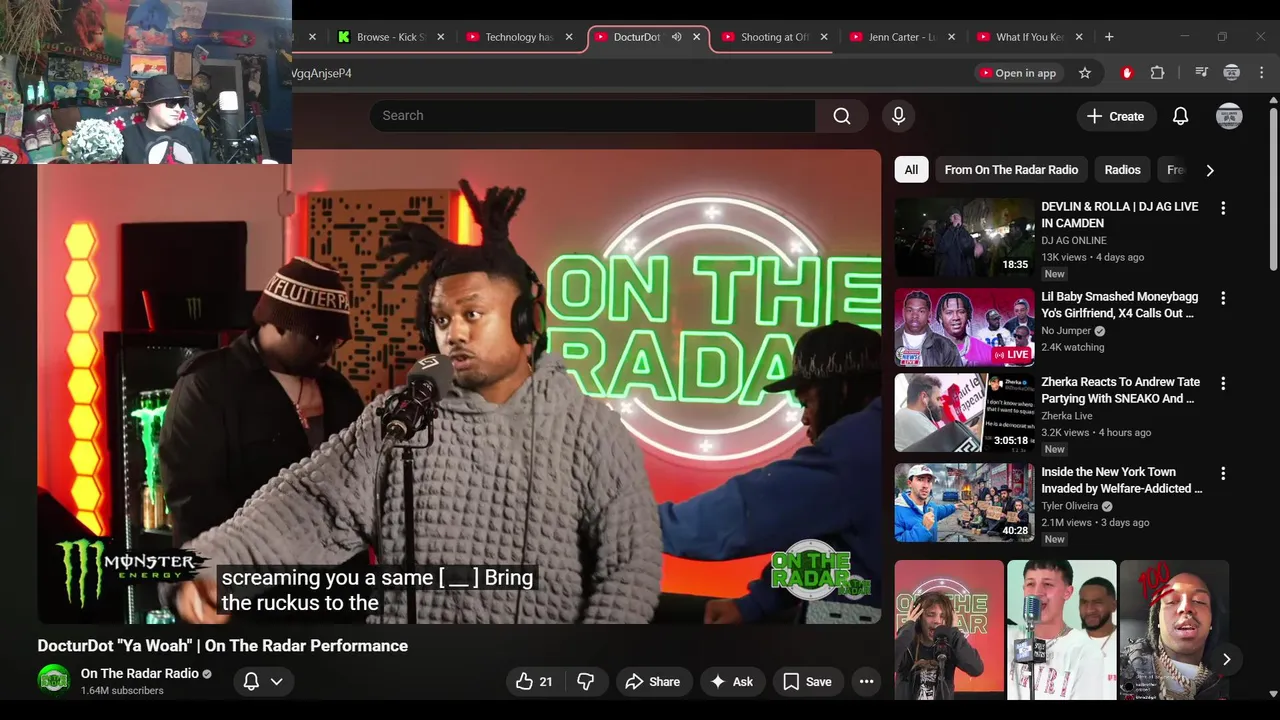Open the red ad-blocker extension icon
Image resolution: width=1280 pixels, height=720 pixels.
pyautogui.click(x=1127, y=73)
